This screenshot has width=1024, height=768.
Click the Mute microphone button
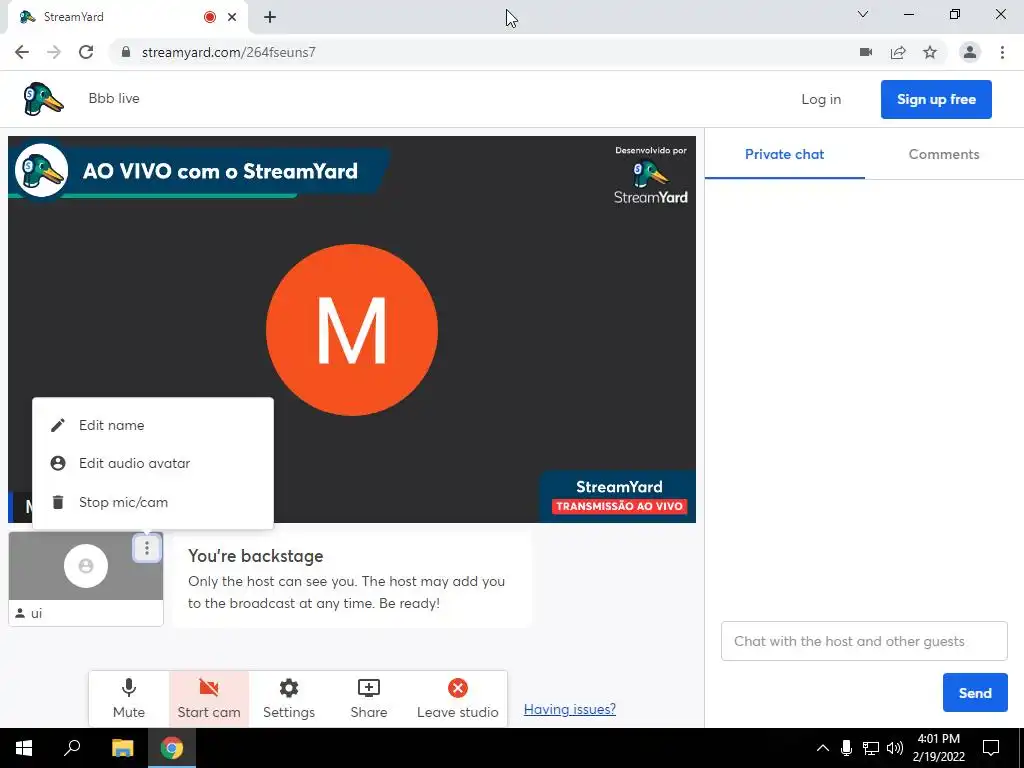click(129, 699)
